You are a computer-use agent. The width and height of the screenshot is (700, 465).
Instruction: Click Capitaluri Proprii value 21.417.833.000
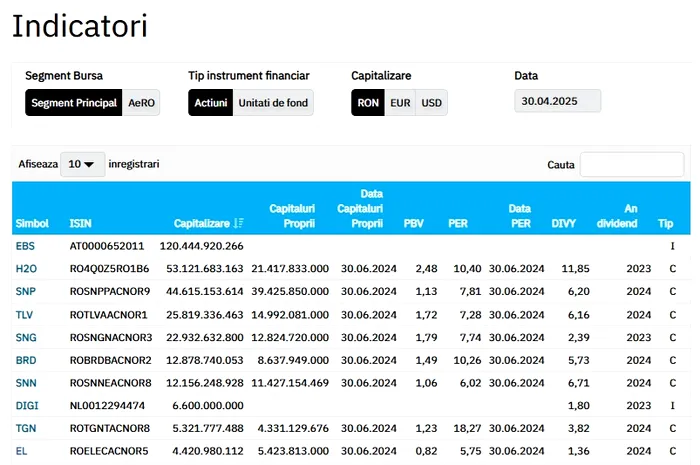coord(290,269)
